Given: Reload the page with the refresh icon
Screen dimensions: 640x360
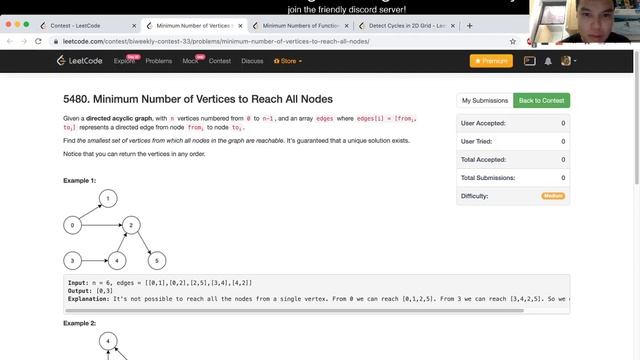Looking at the screenshot, I should click(38, 41).
